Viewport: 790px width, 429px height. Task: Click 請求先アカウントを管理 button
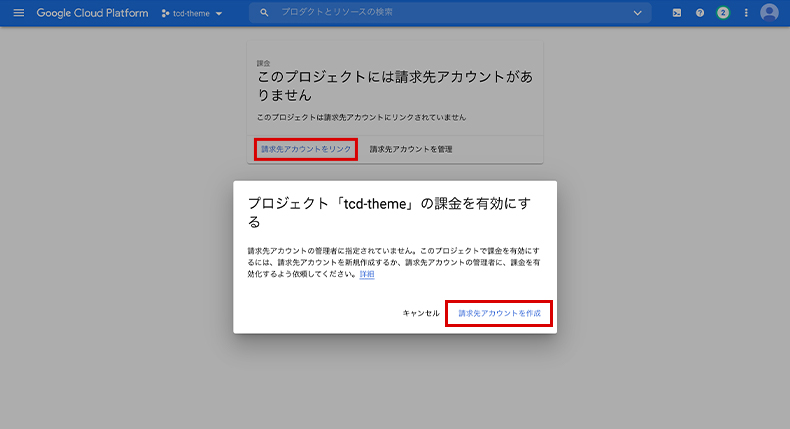411,149
